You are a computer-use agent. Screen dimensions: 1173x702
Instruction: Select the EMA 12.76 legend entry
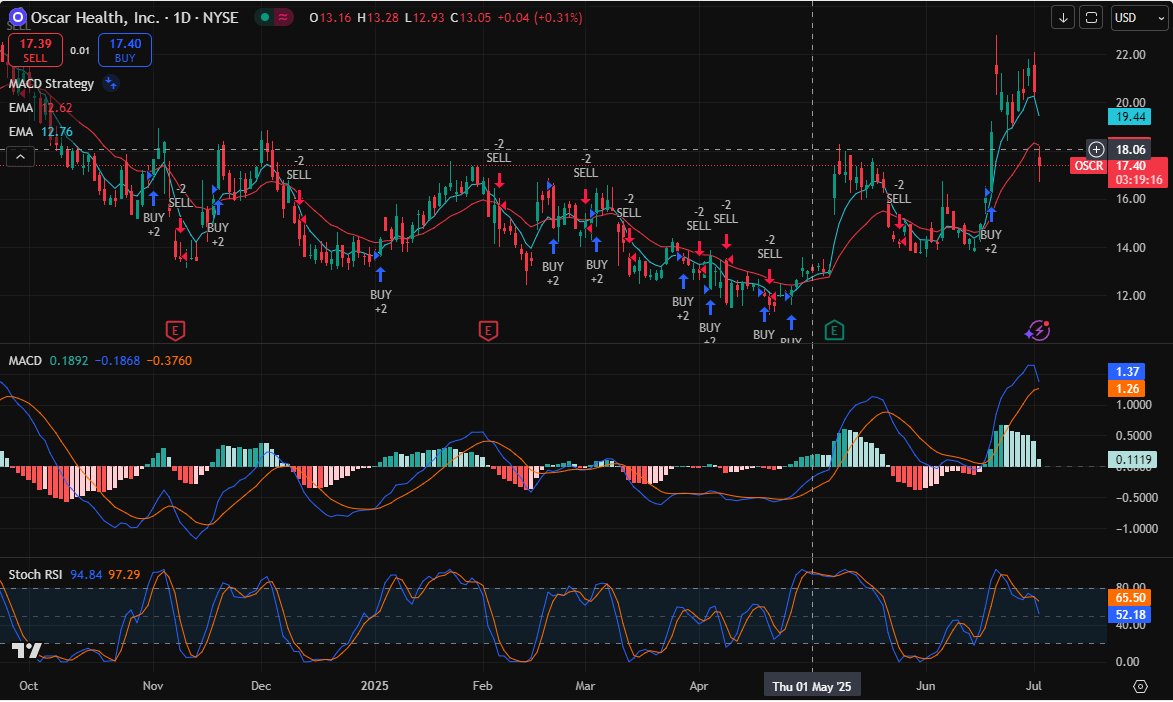click(40, 132)
